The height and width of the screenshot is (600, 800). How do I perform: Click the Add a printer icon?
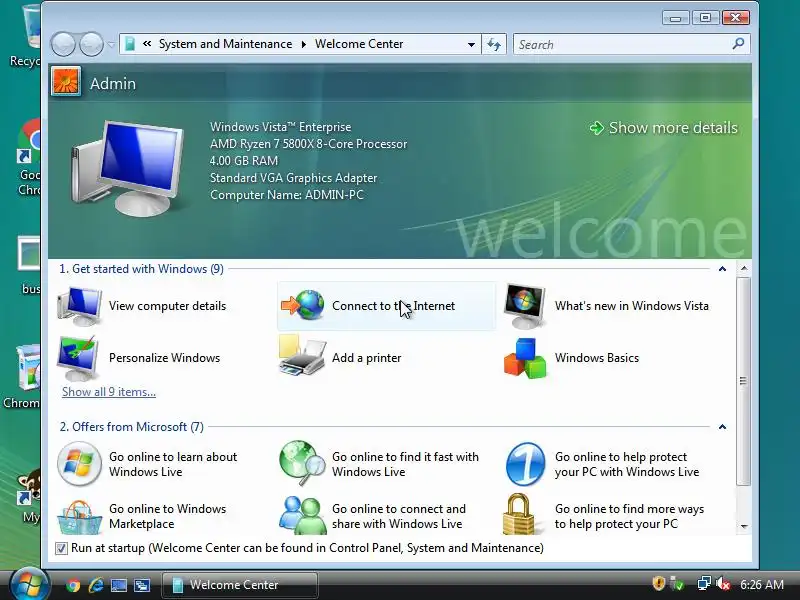pyautogui.click(x=302, y=356)
